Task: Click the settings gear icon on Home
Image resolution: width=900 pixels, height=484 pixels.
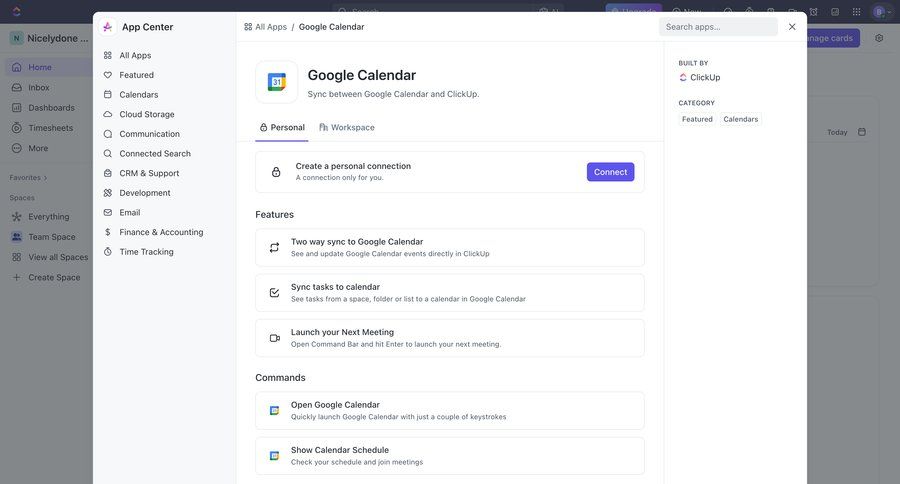Action: pyautogui.click(x=879, y=38)
